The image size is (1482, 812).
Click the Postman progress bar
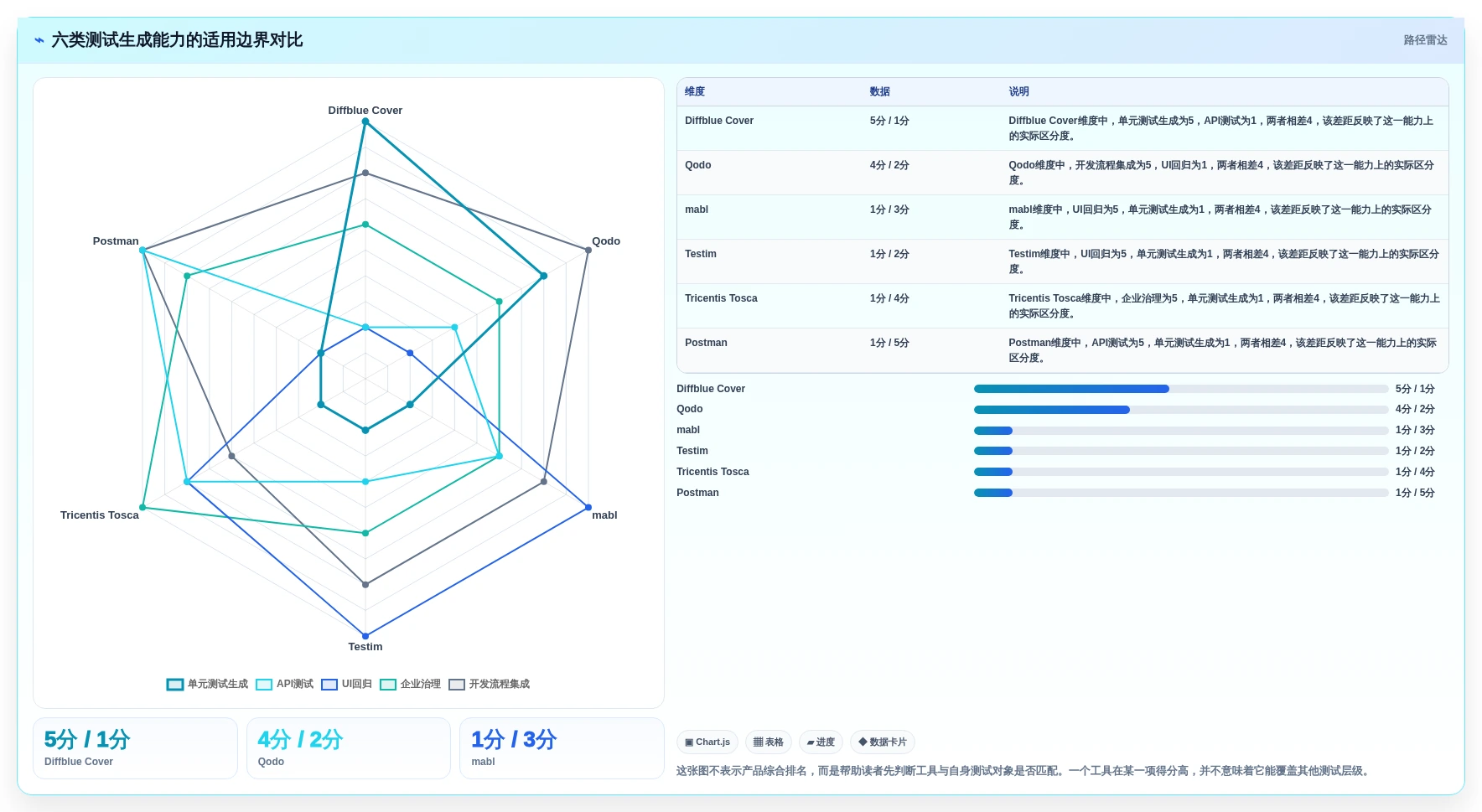click(1181, 493)
